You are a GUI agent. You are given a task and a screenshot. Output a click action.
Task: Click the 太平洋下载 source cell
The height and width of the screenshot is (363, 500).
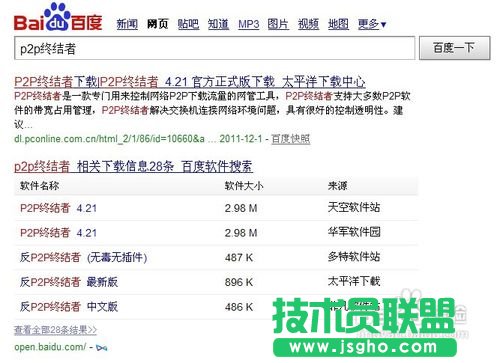pyautogui.click(x=354, y=281)
